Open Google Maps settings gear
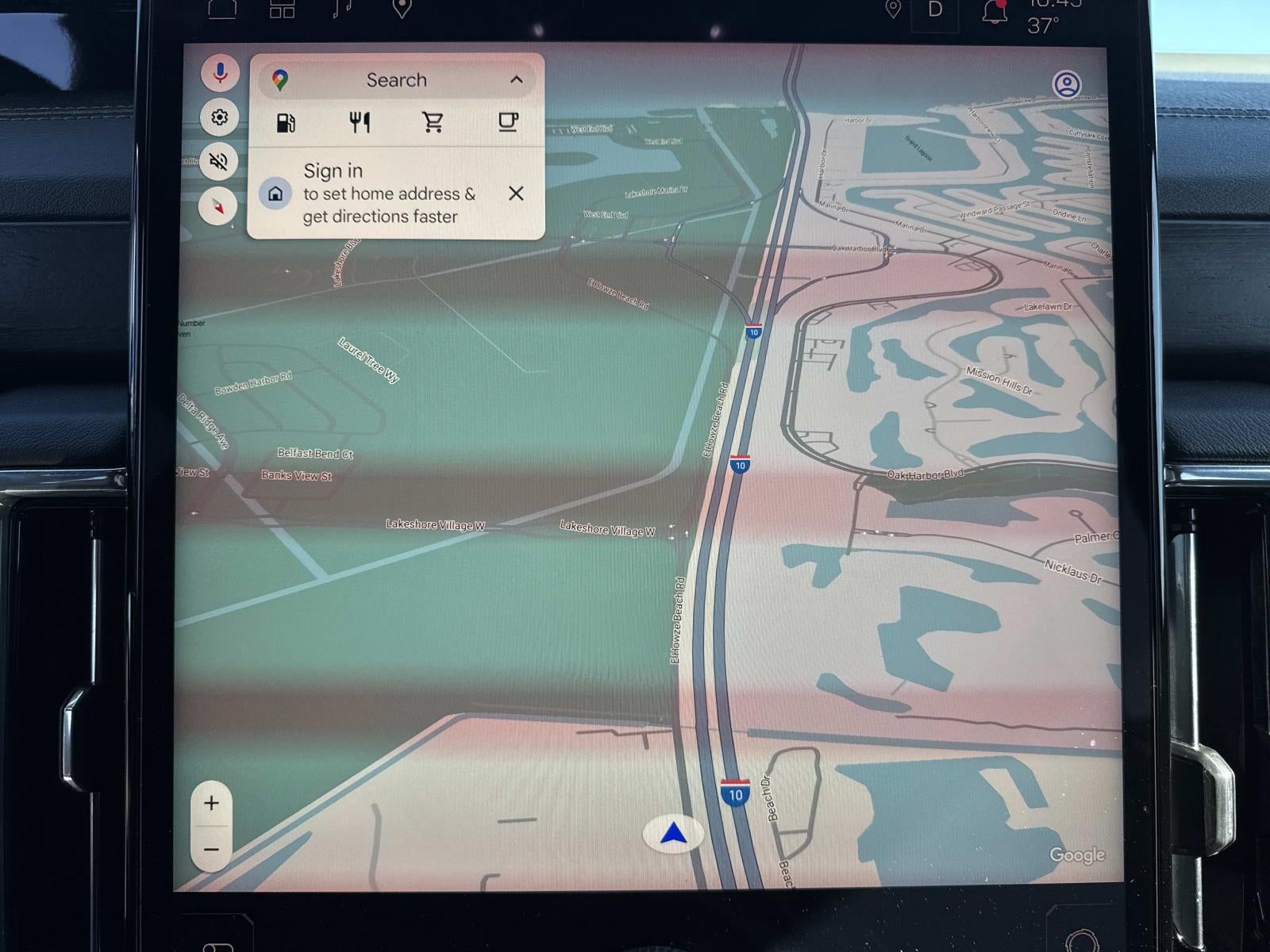 220,117
